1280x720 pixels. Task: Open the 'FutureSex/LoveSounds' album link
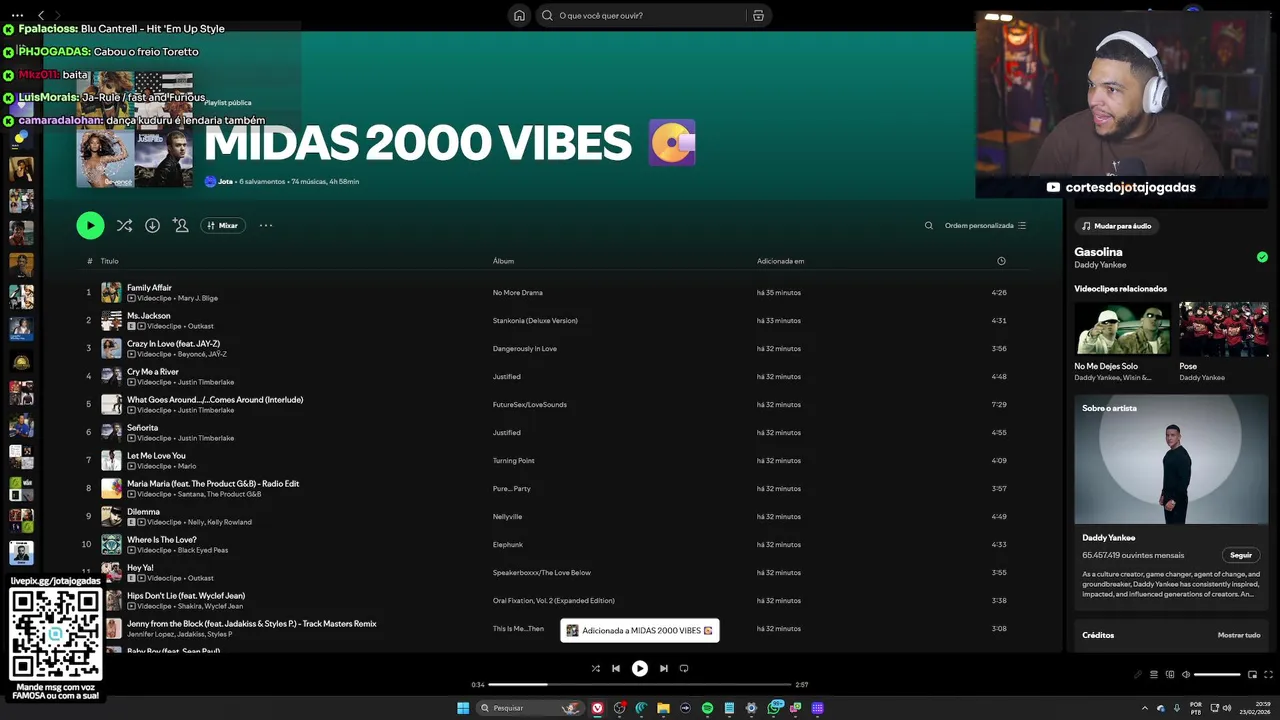pos(529,405)
